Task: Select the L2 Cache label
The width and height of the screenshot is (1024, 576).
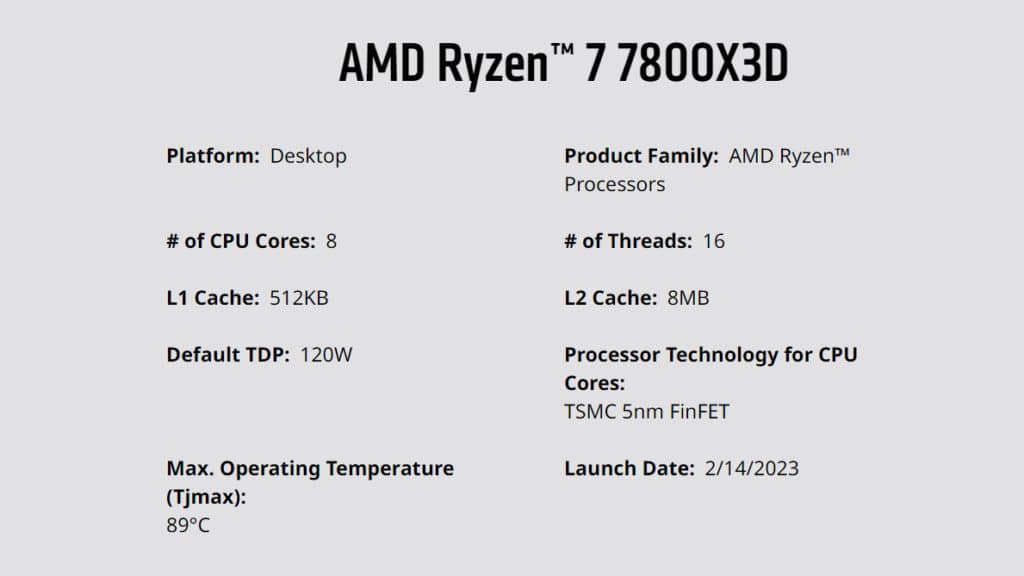Action: click(x=611, y=298)
